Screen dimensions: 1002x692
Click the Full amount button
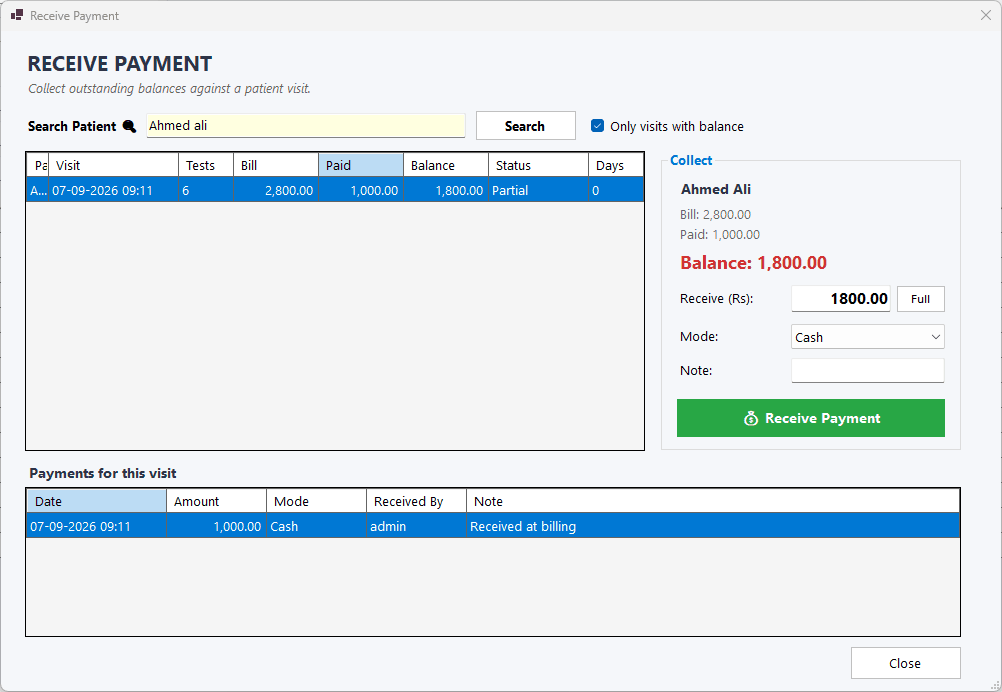pos(920,299)
